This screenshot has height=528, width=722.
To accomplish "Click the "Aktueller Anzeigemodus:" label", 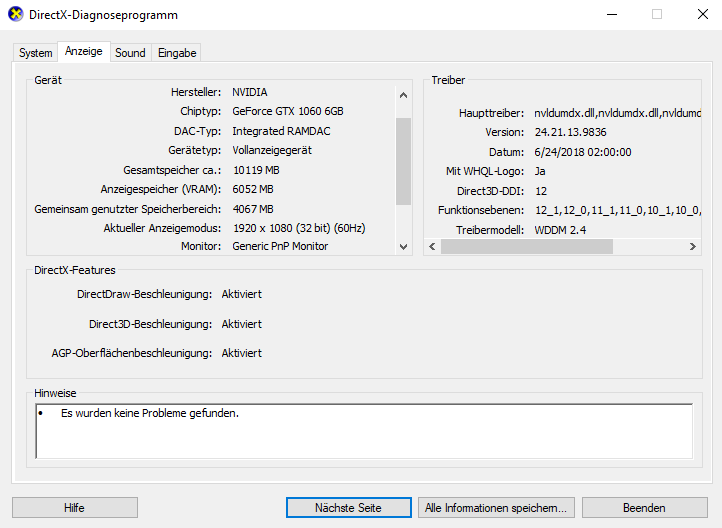I will [162, 228].
